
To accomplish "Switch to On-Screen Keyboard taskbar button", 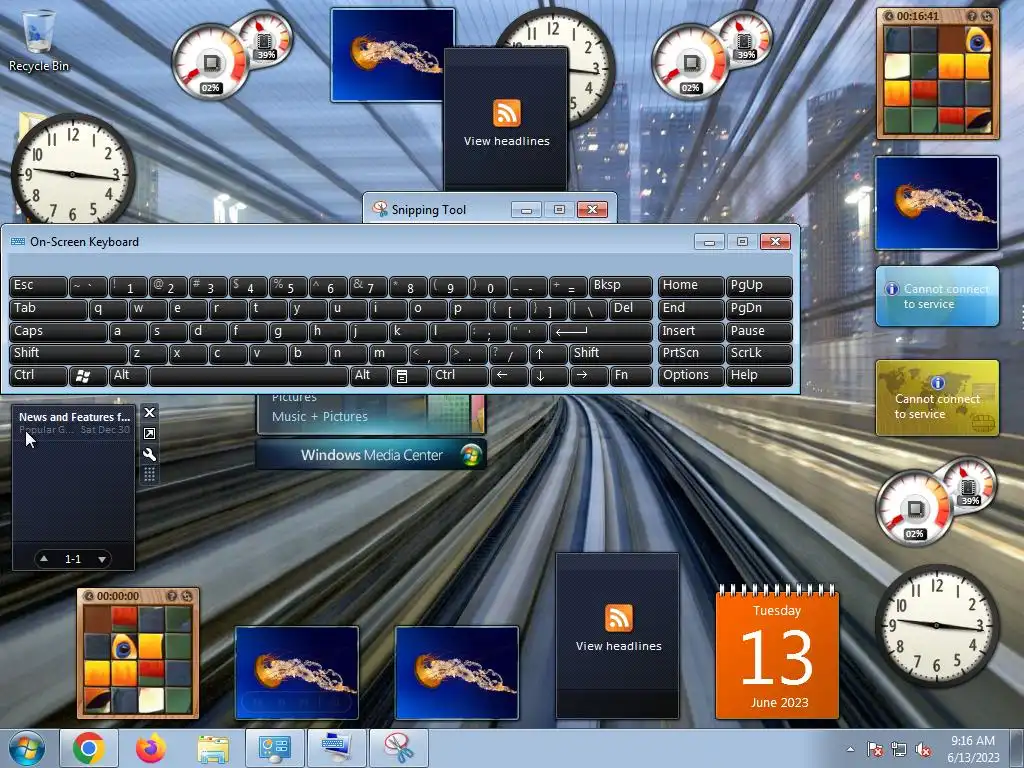I will (x=337, y=748).
